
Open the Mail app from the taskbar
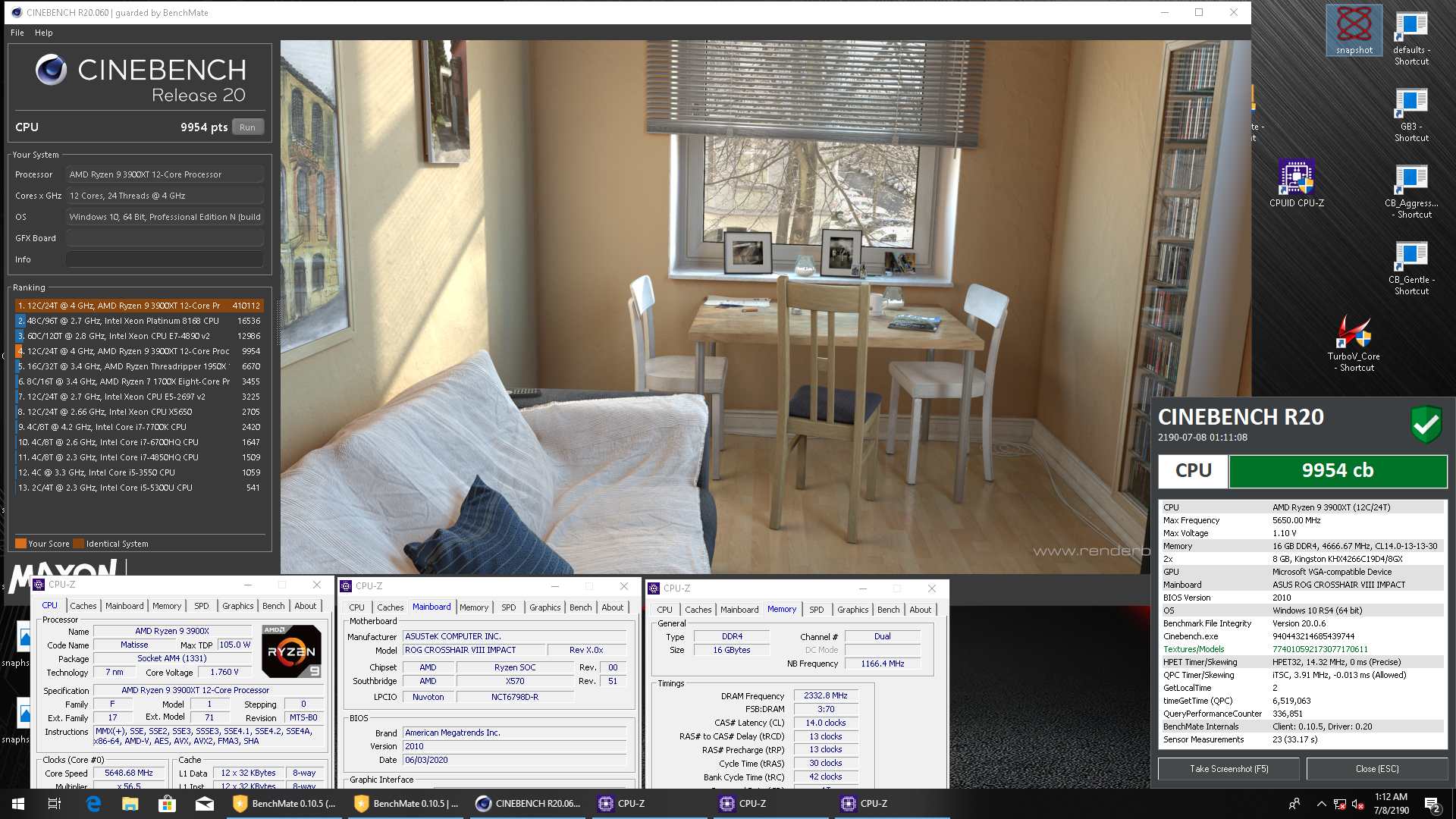(x=205, y=804)
